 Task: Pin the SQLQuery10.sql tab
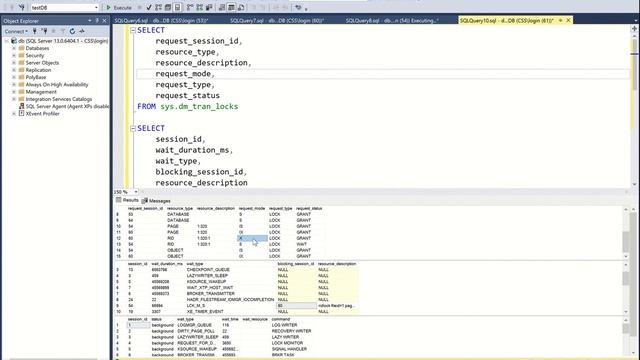(x=560, y=20)
